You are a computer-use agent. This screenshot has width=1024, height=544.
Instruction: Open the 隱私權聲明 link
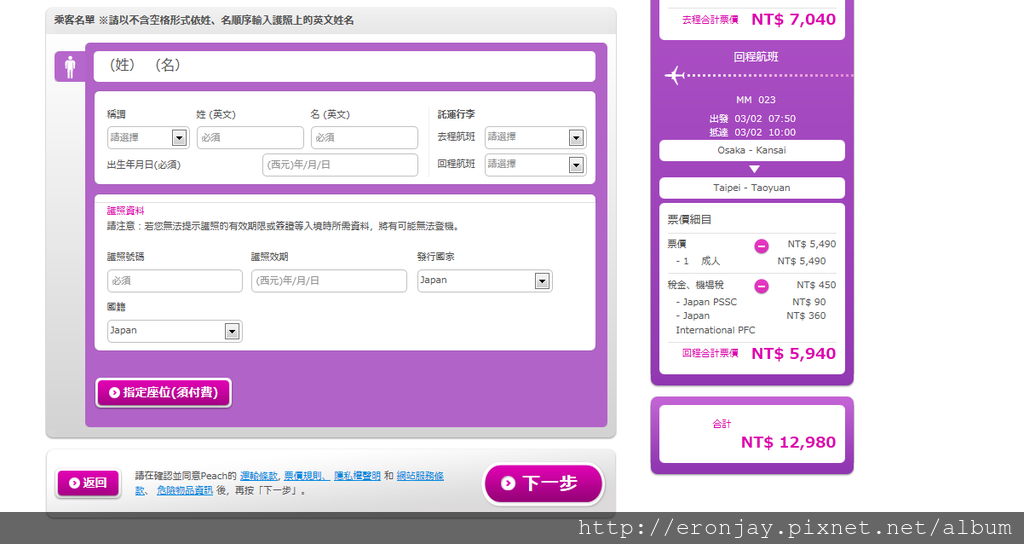[x=357, y=476]
